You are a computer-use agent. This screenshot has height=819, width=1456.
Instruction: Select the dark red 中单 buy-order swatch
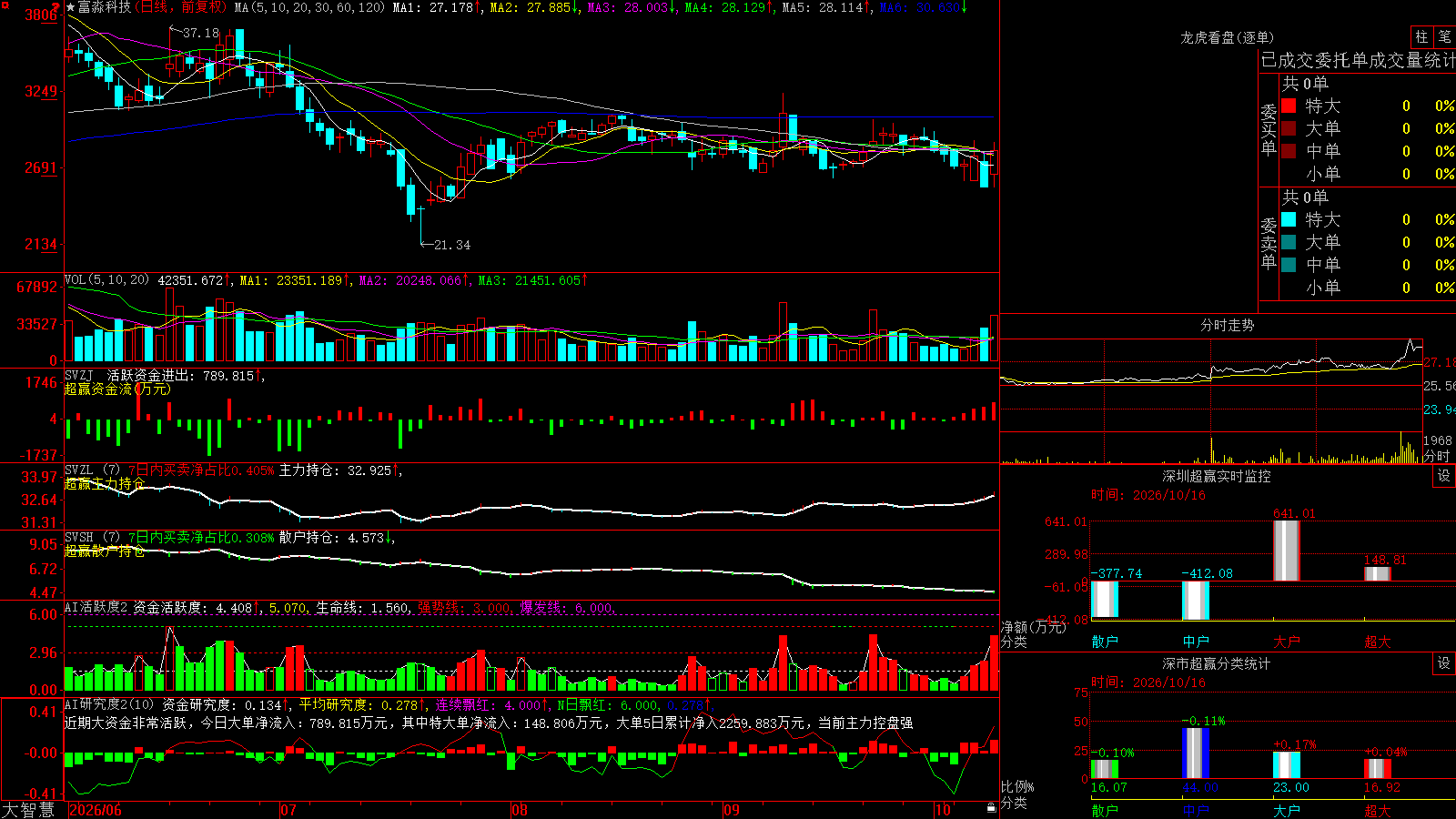point(1289,150)
